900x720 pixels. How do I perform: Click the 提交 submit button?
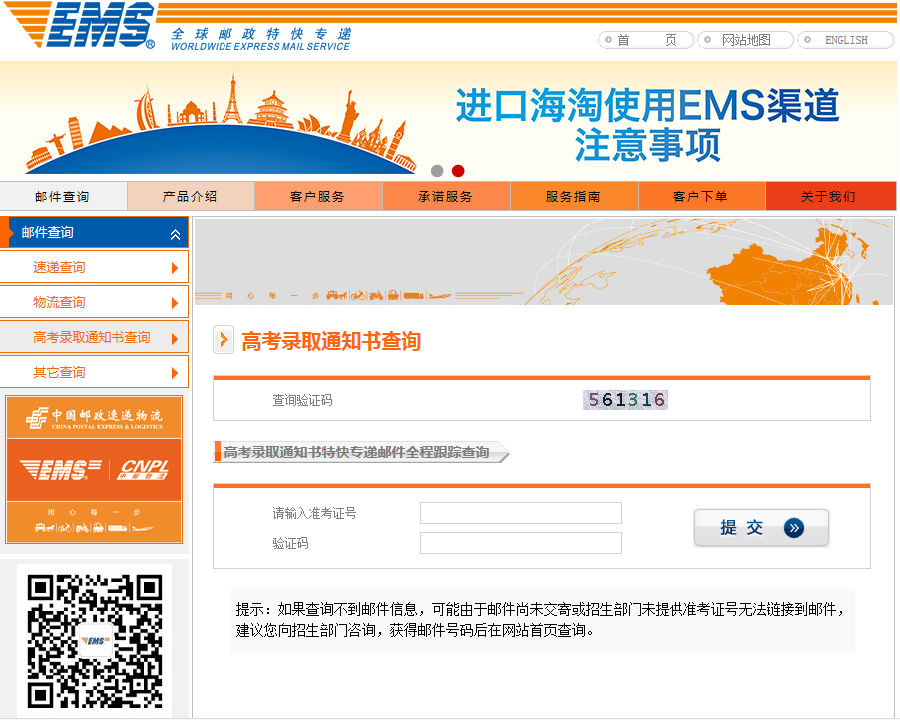pos(761,528)
